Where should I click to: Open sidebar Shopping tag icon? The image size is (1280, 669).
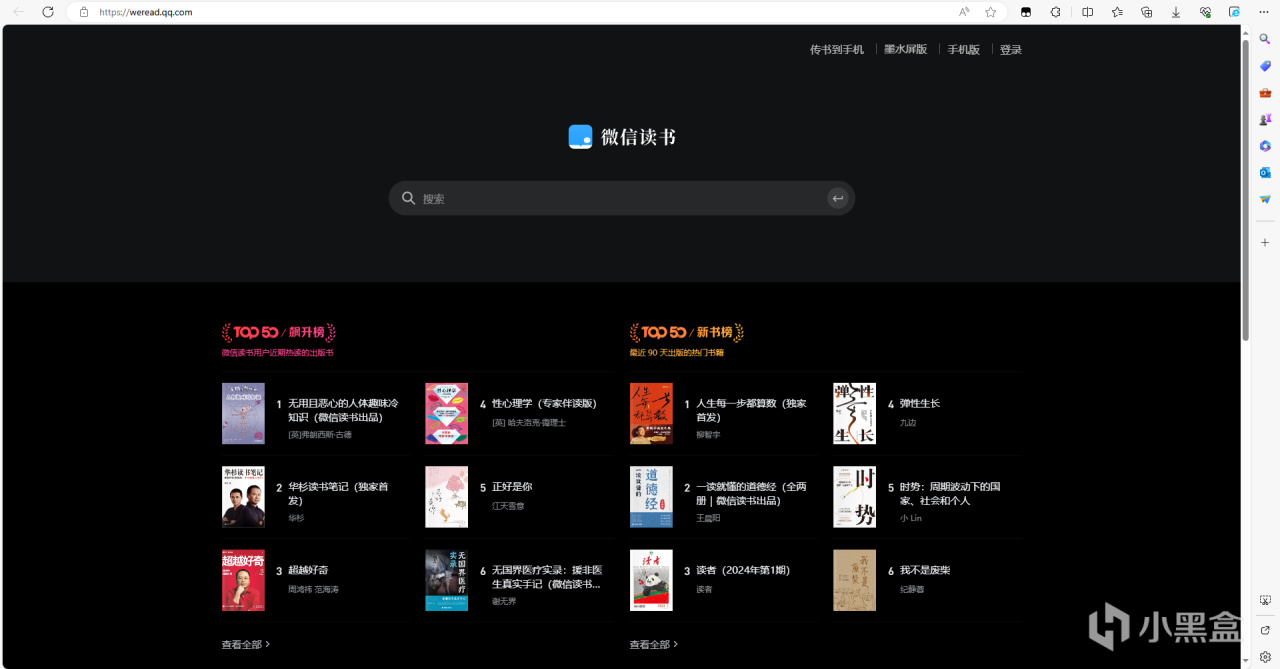[1265, 66]
